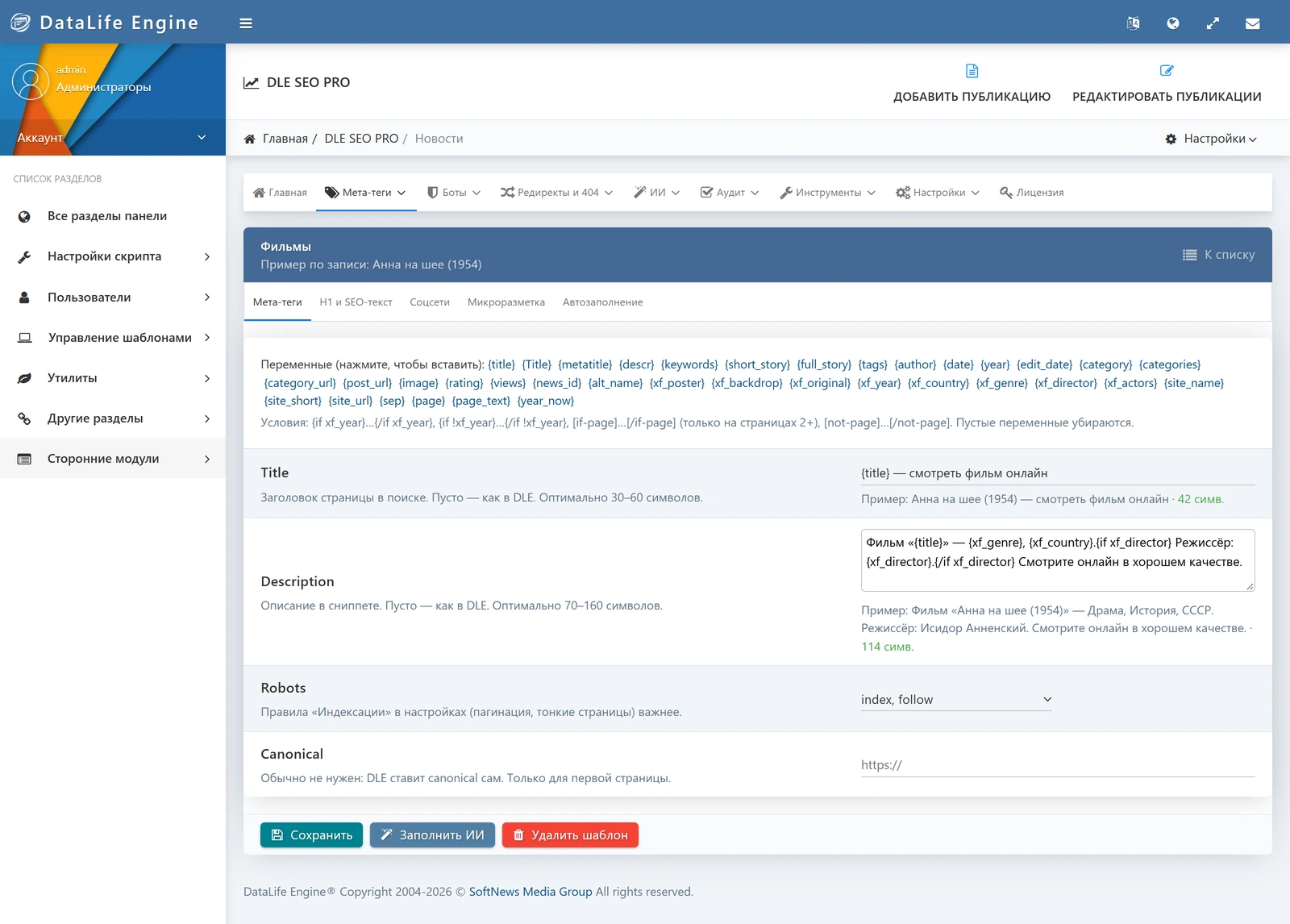Viewport: 1290px width, 924px height.
Task: Switch to H1 и SEO-текст tab
Action: [x=356, y=302]
